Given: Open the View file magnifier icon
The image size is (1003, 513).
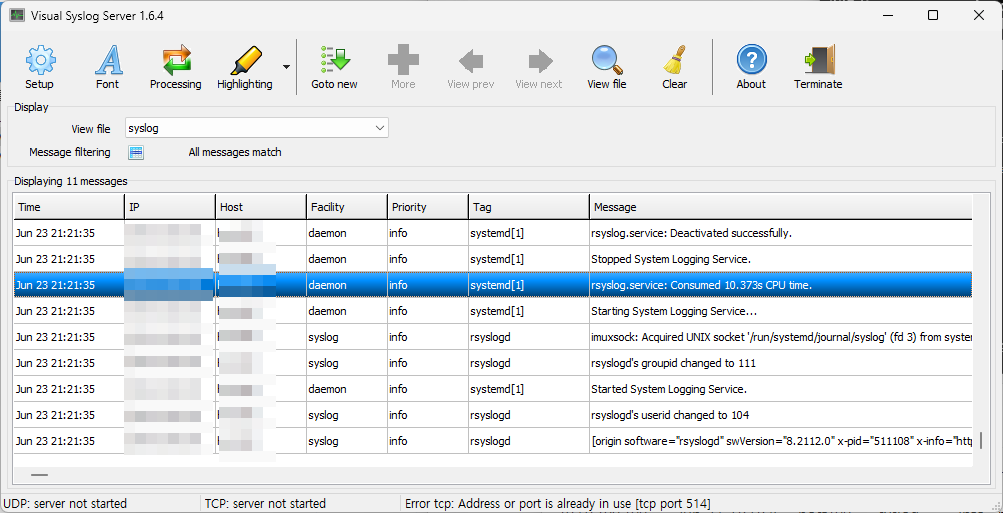Looking at the screenshot, I should [606, 61].
